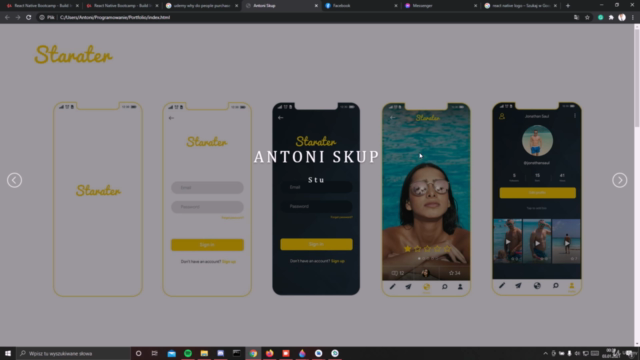Click the page's vertical scrollbar thumb
This screenshot has width=640, height=360.
637,78
